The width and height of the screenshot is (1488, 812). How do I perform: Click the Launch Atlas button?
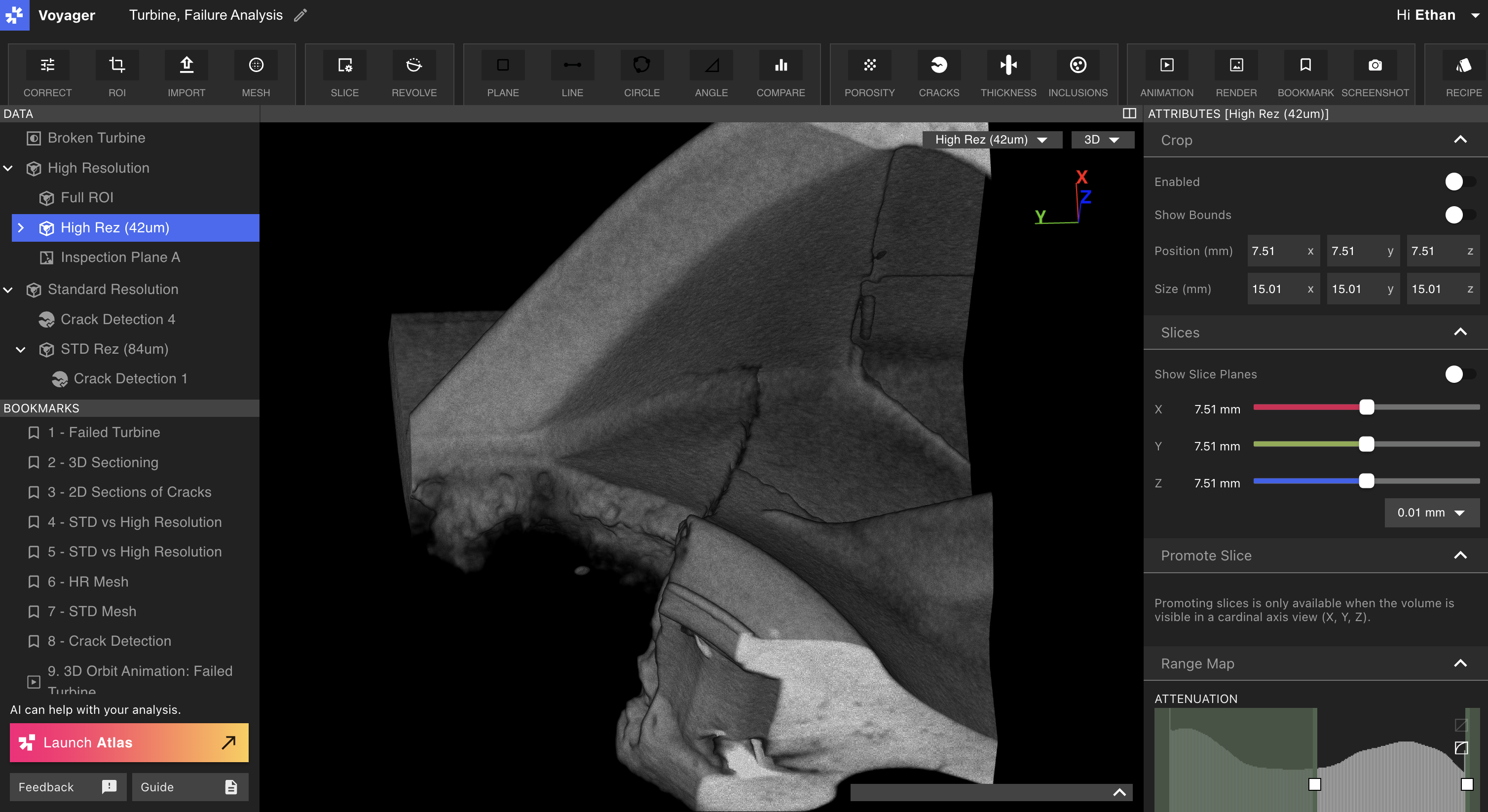(x=128, y=743)
